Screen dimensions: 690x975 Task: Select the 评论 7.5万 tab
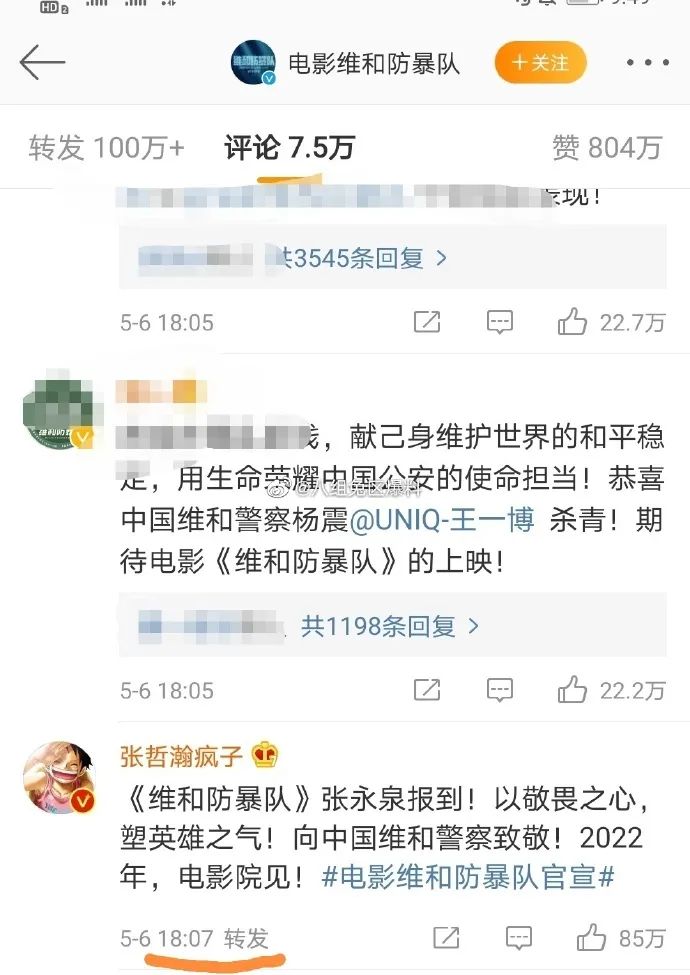pos(289,148)
